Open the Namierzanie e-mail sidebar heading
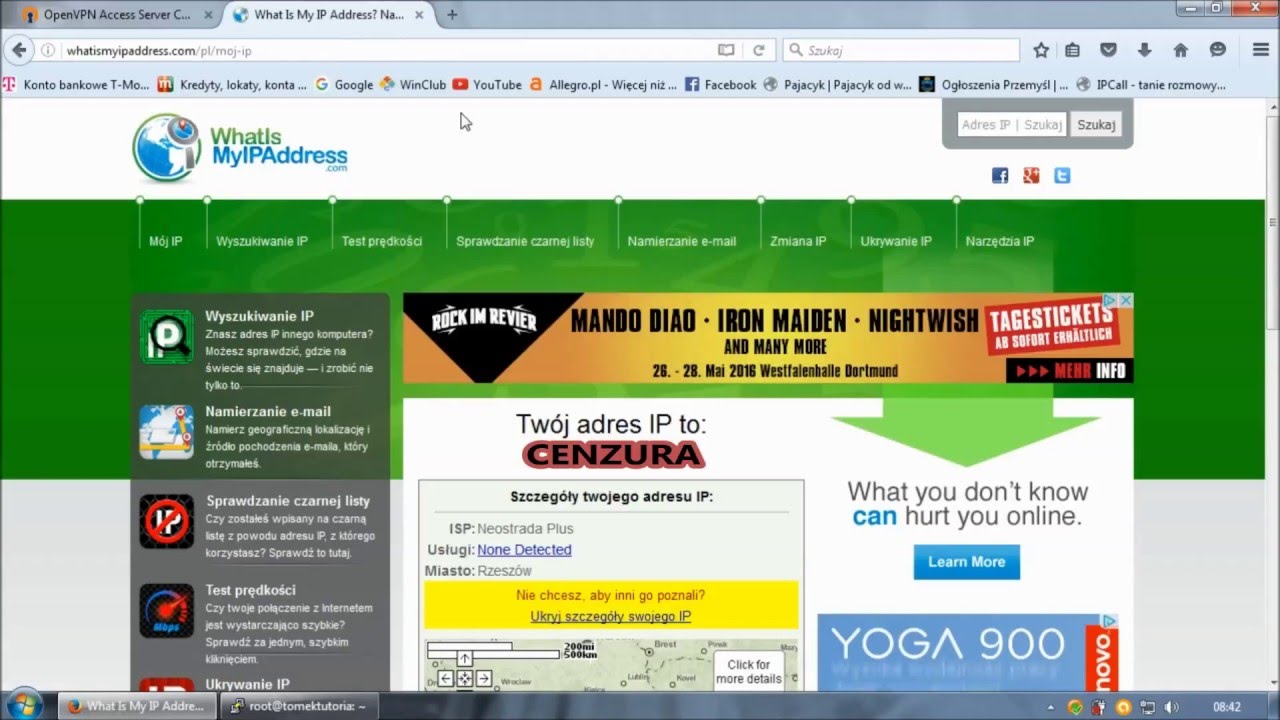This screenshot has width=1280, height=720. point(268,411)
